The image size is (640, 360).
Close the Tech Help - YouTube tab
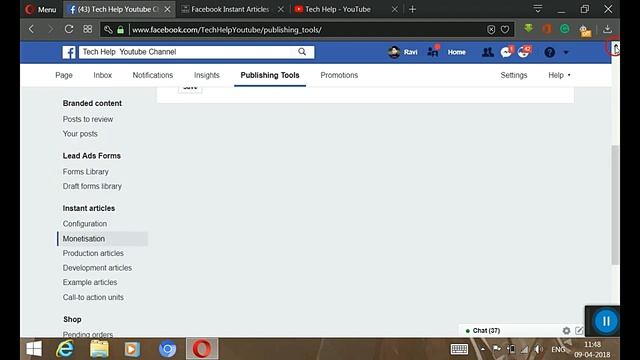[x=395, y=9]
